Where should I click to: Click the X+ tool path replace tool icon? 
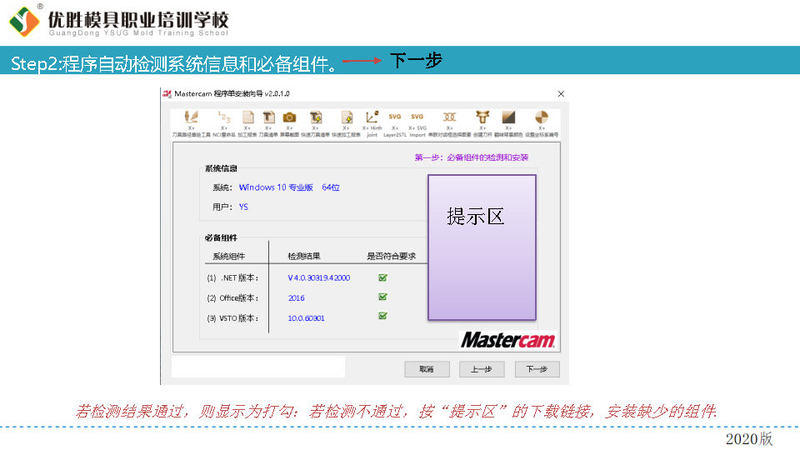click(191, 117)
